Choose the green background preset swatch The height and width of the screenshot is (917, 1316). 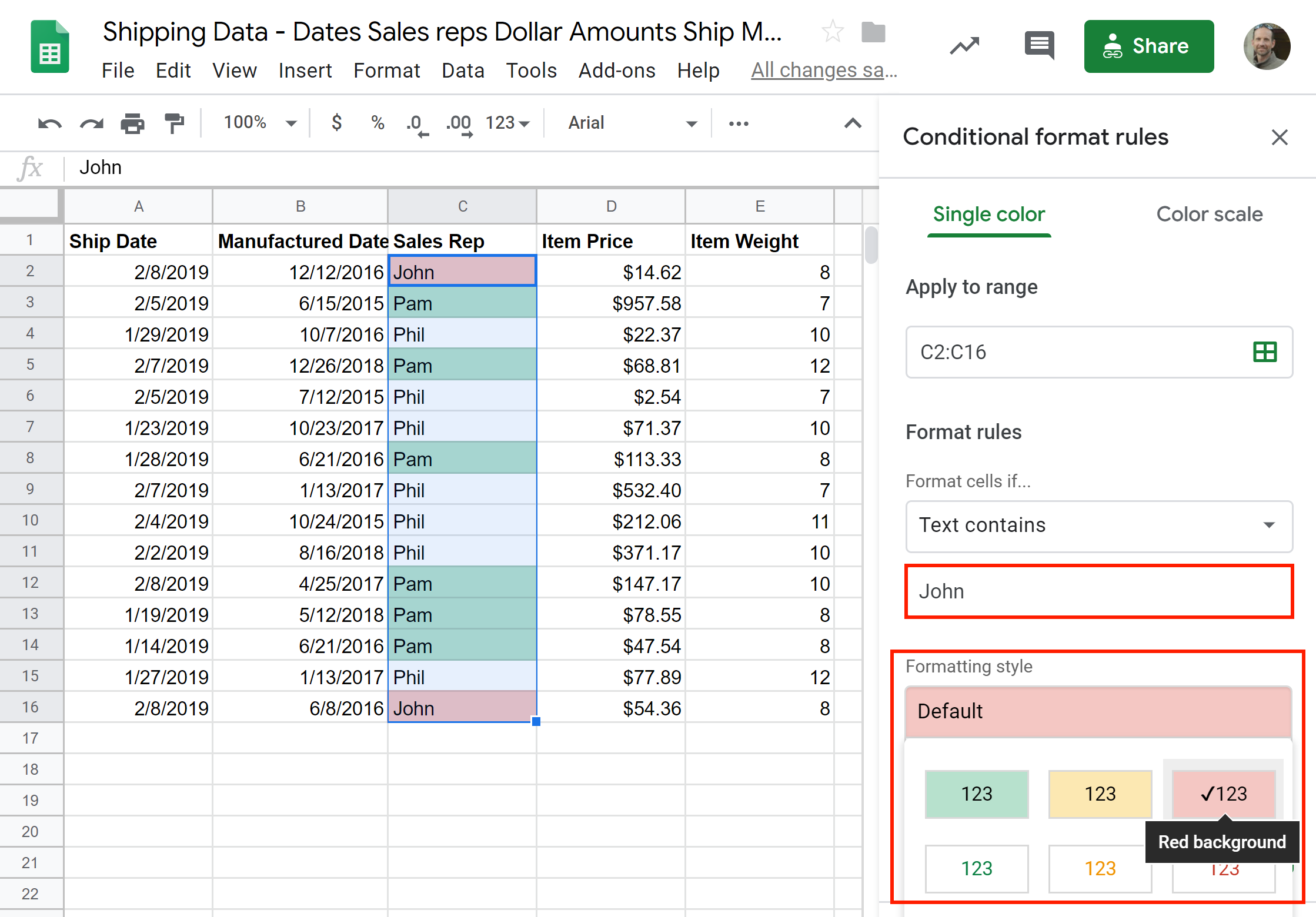coord(977,794)
